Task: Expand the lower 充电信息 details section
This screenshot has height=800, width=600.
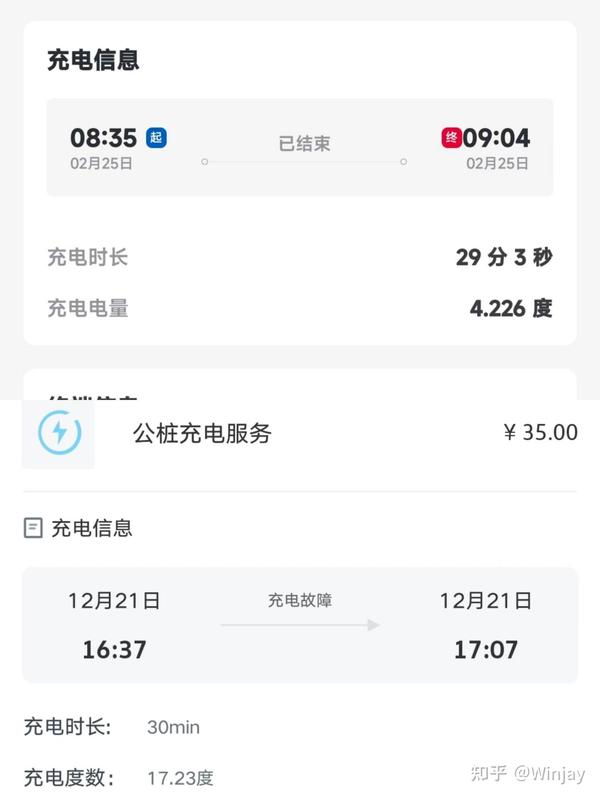Action: 90,527
